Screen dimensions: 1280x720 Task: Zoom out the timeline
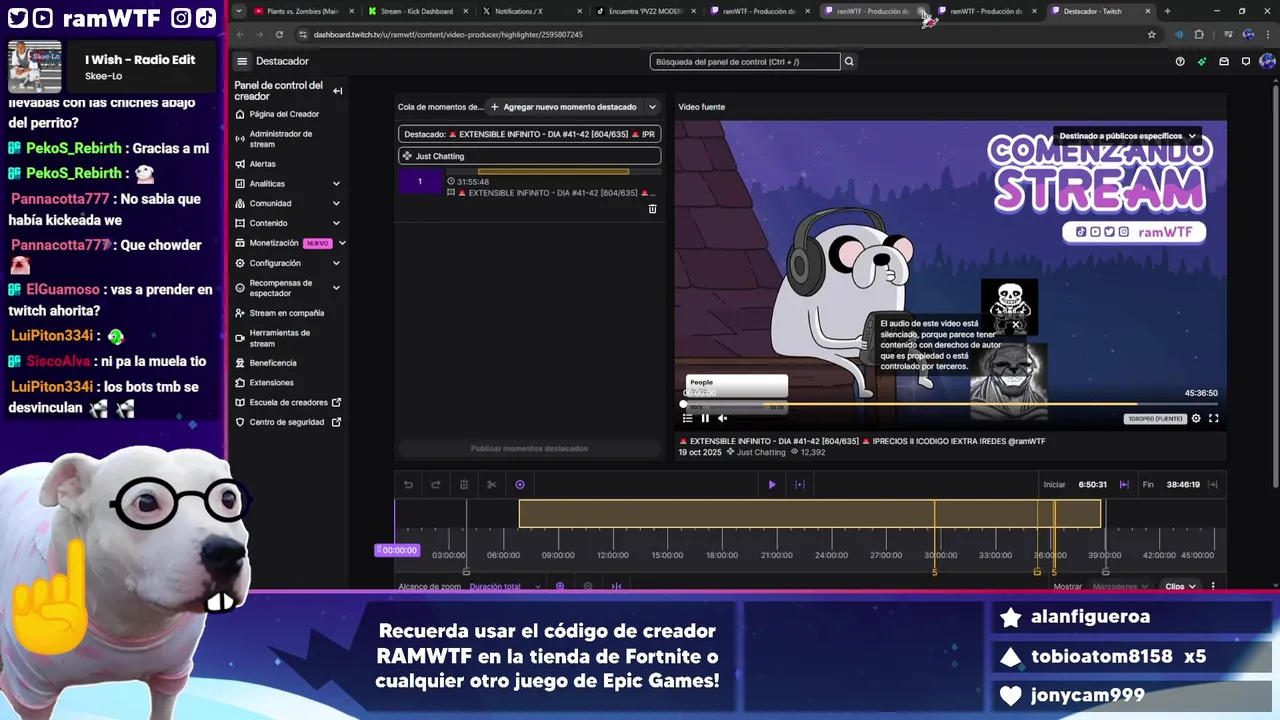(x=588, y=587)
